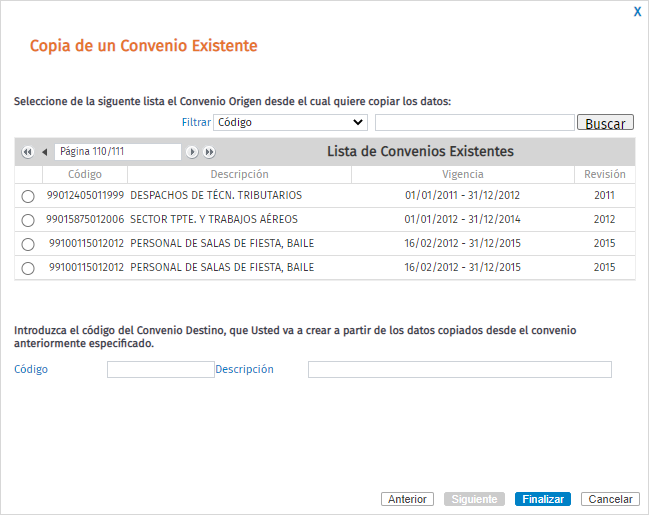This screenshot has width=649, height=515.
Task: Open the Filtrar Código dropdown
Action: click(x=290, y=123)
